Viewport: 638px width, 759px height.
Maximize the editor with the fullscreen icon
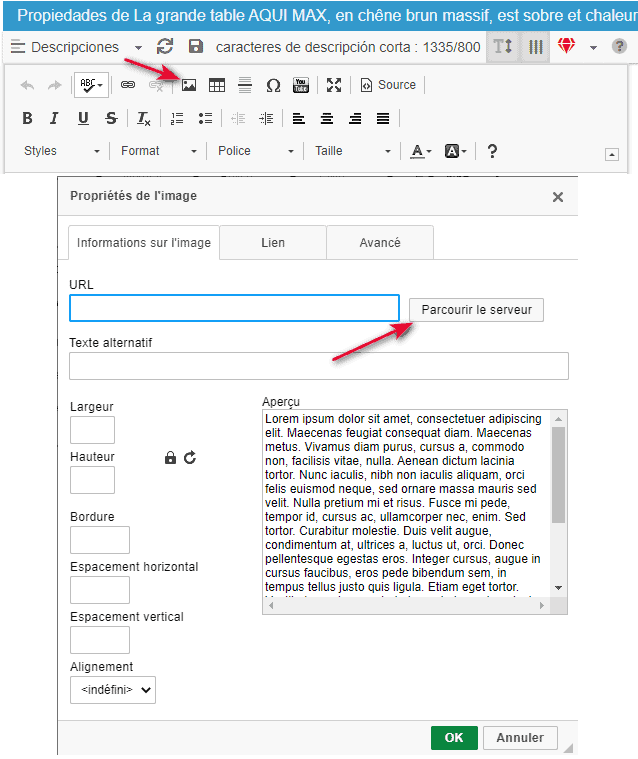[x=334, y=86]
